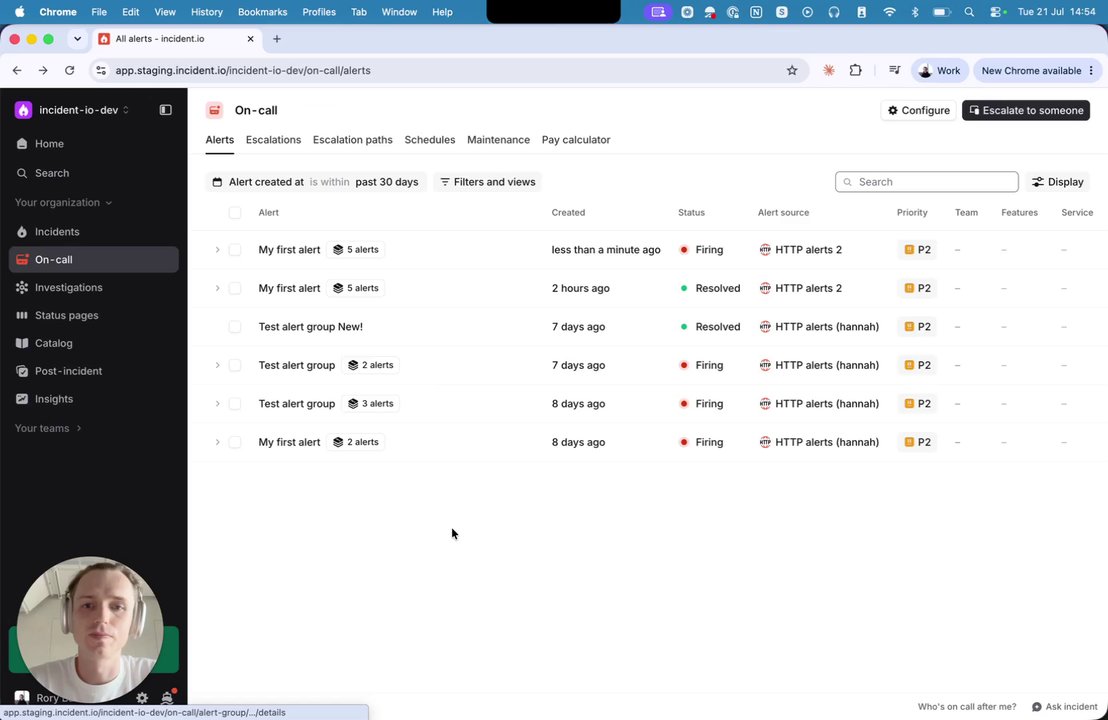Click the On-call sidebar item
The height and width of the screenshot is (720, 1108).
click(93, 259)
